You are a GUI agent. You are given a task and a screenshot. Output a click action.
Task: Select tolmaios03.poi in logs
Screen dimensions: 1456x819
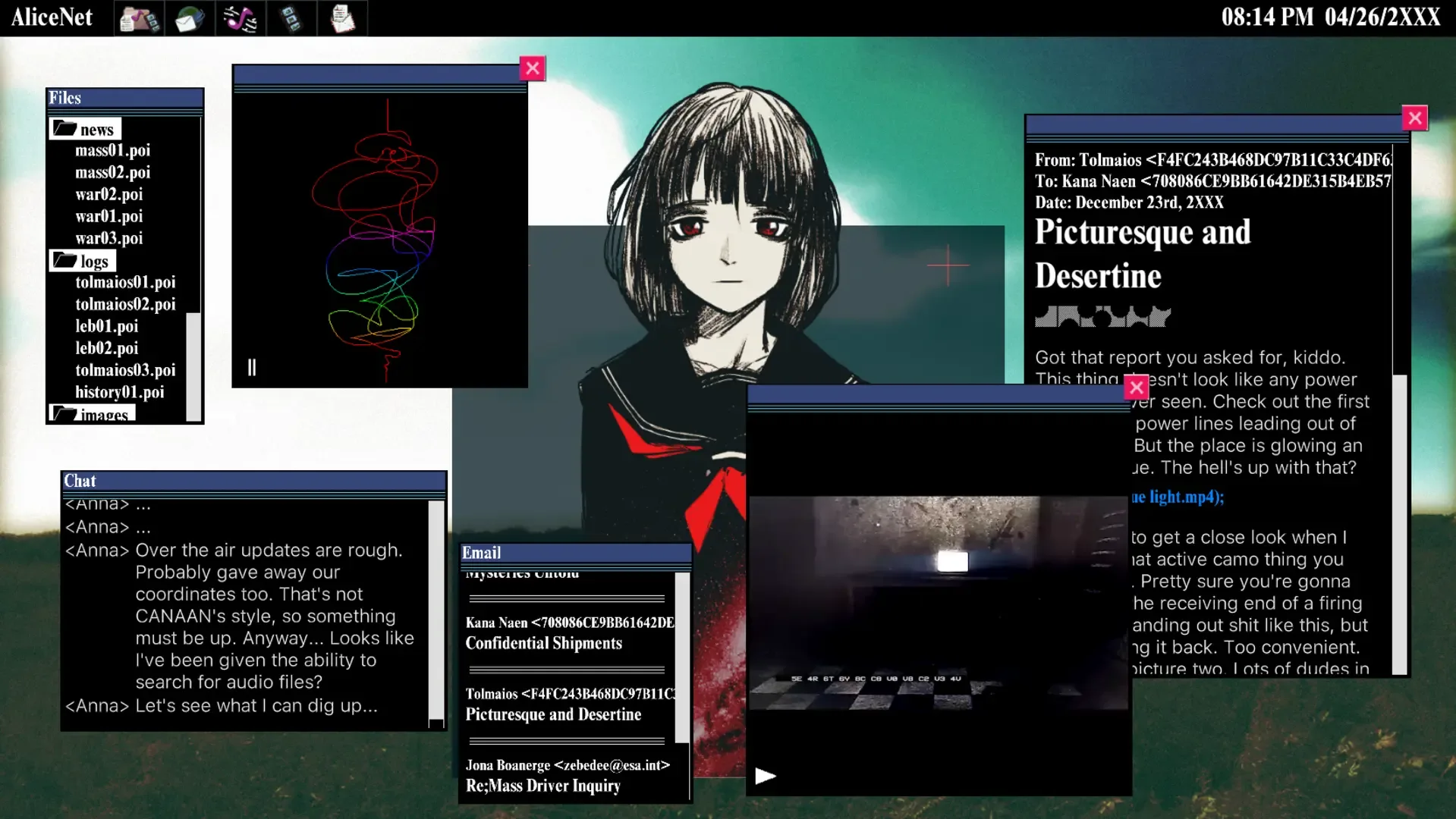125,370
